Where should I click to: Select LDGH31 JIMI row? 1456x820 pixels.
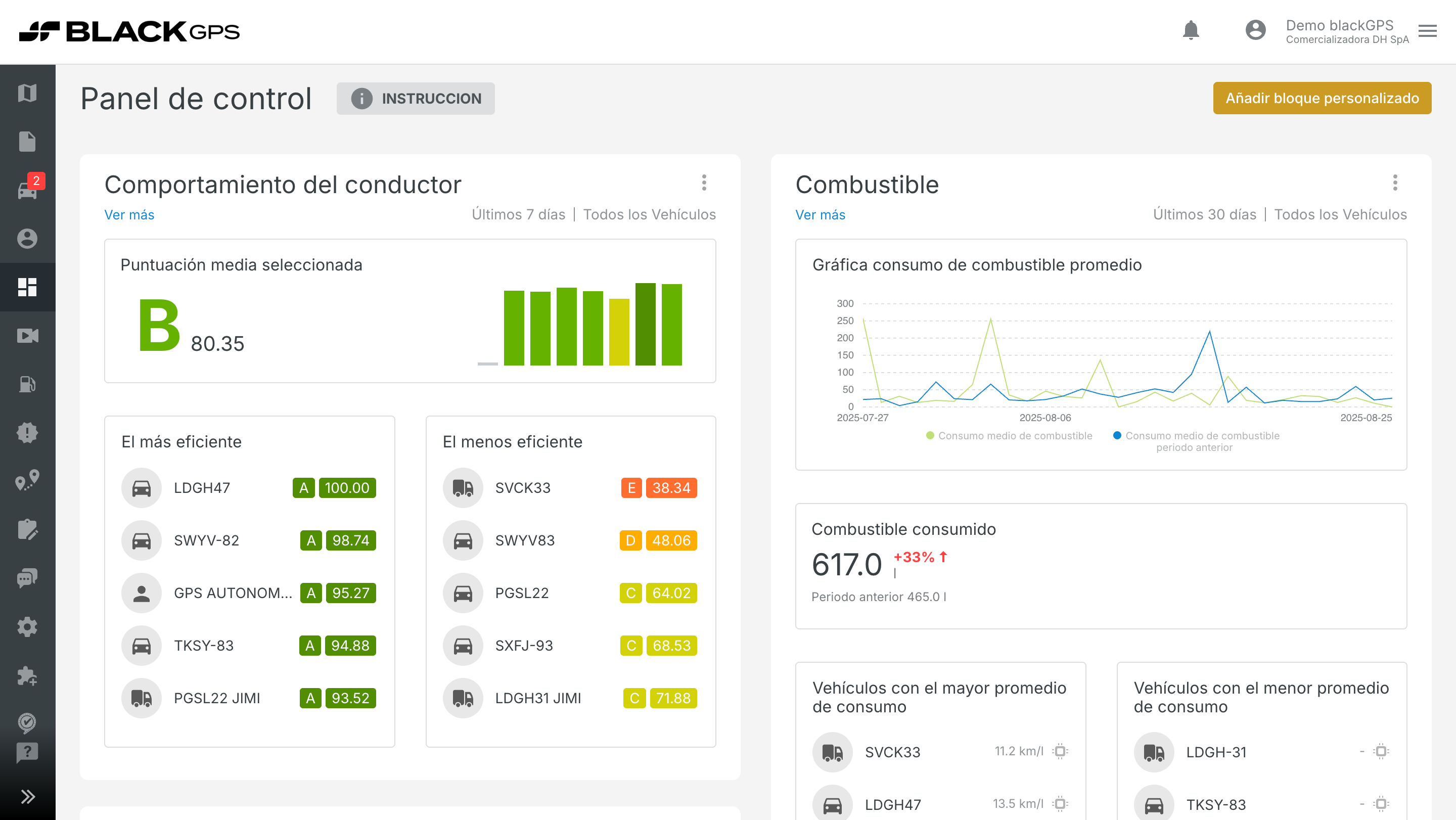point(570,698)
